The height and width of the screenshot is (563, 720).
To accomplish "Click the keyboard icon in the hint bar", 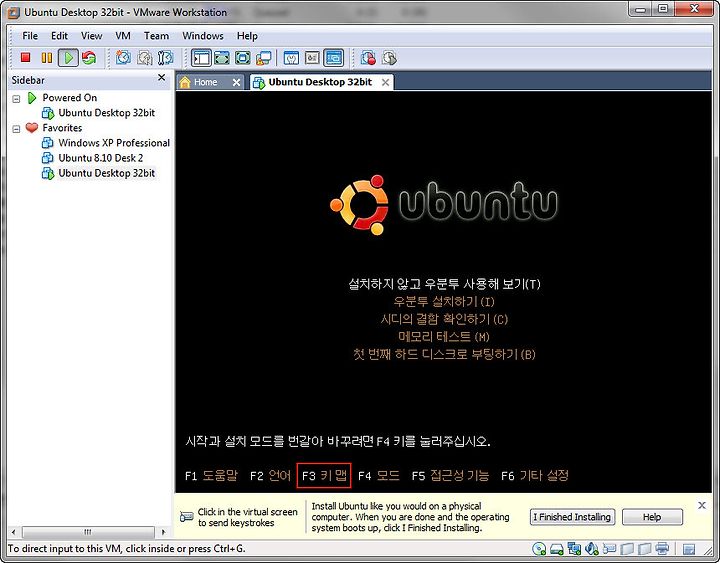I will pyautogui.click(x=186, y=517).
